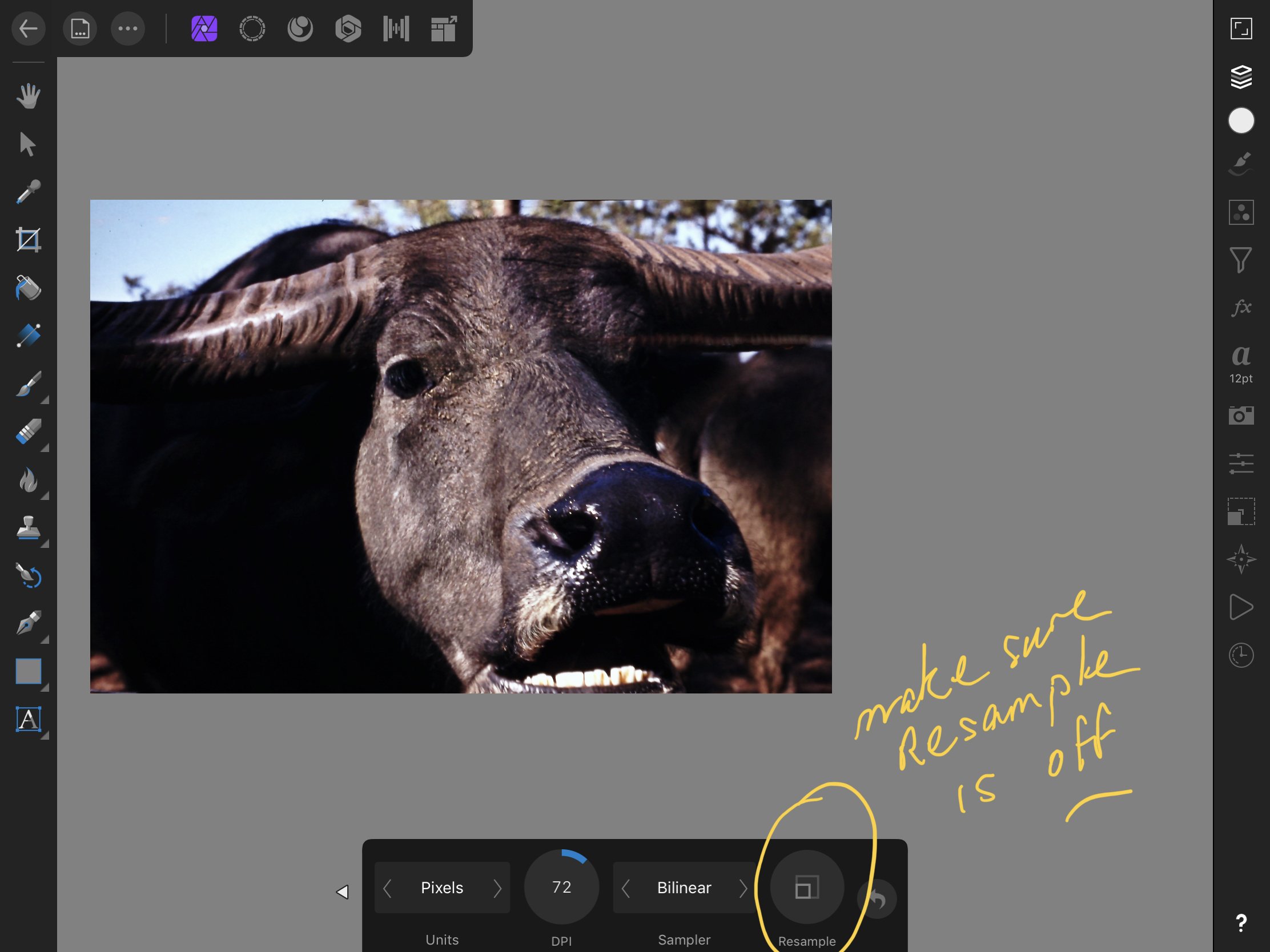The image size is (1270, 952).
Task: Switch to the Photo persona
Action: click(204, 28)
